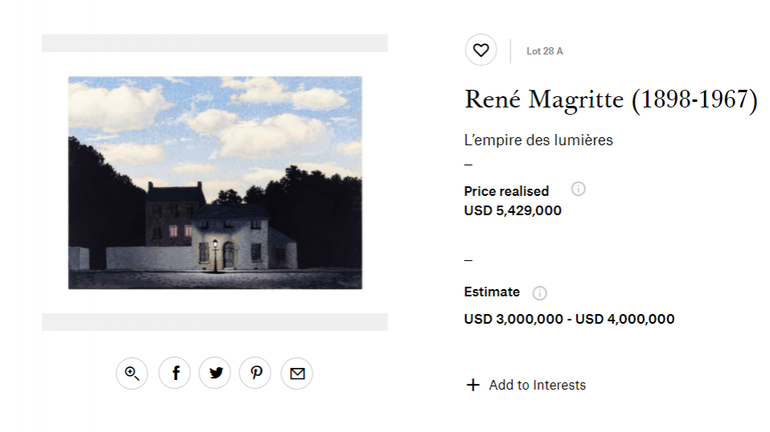Click the Add to Interests link
This screenshot has height=432, width=770.
537,385
